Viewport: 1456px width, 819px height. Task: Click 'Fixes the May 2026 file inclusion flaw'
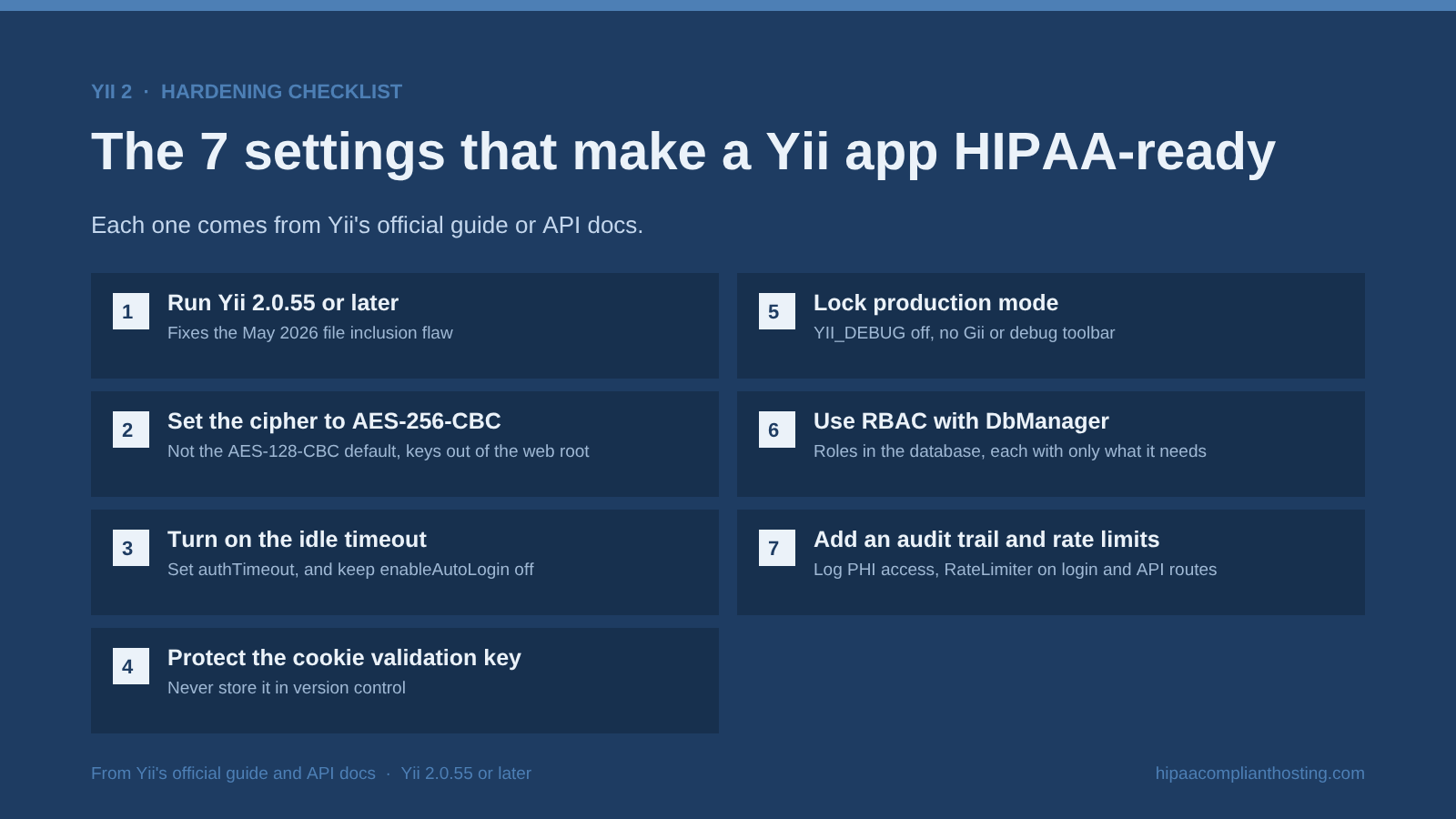[310, 333]
